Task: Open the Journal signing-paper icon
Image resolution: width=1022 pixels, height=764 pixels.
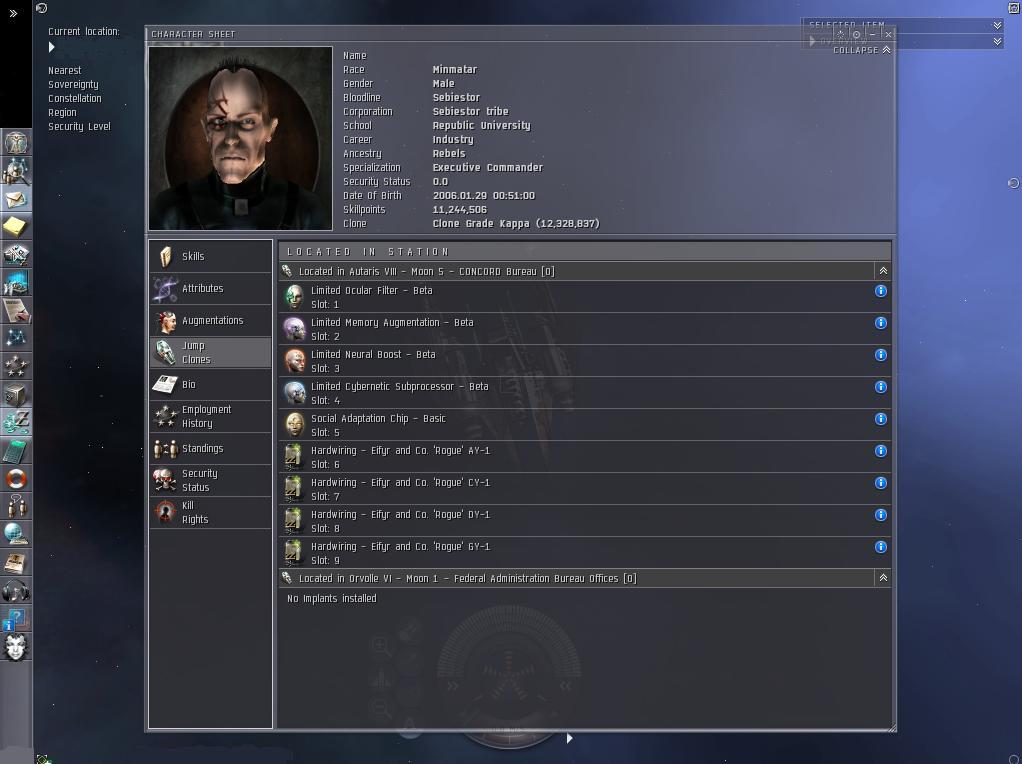Action: 16,310
